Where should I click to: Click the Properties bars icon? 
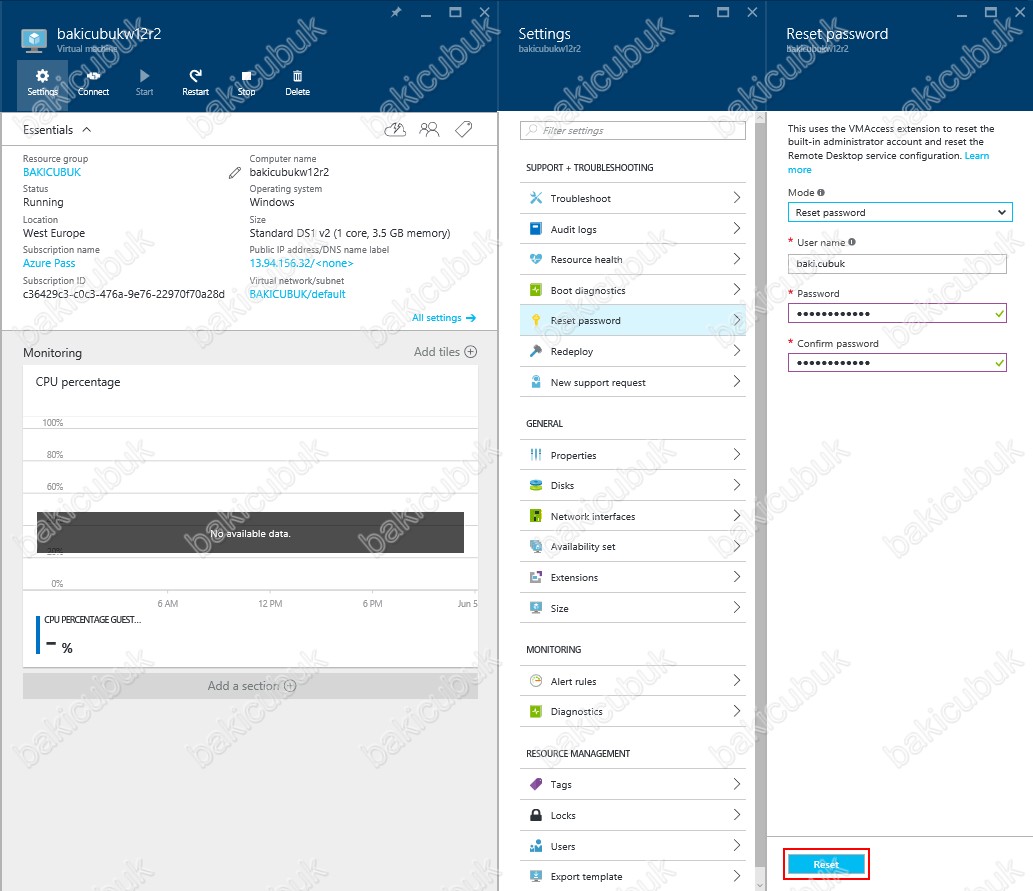click(x=536, y=455)
